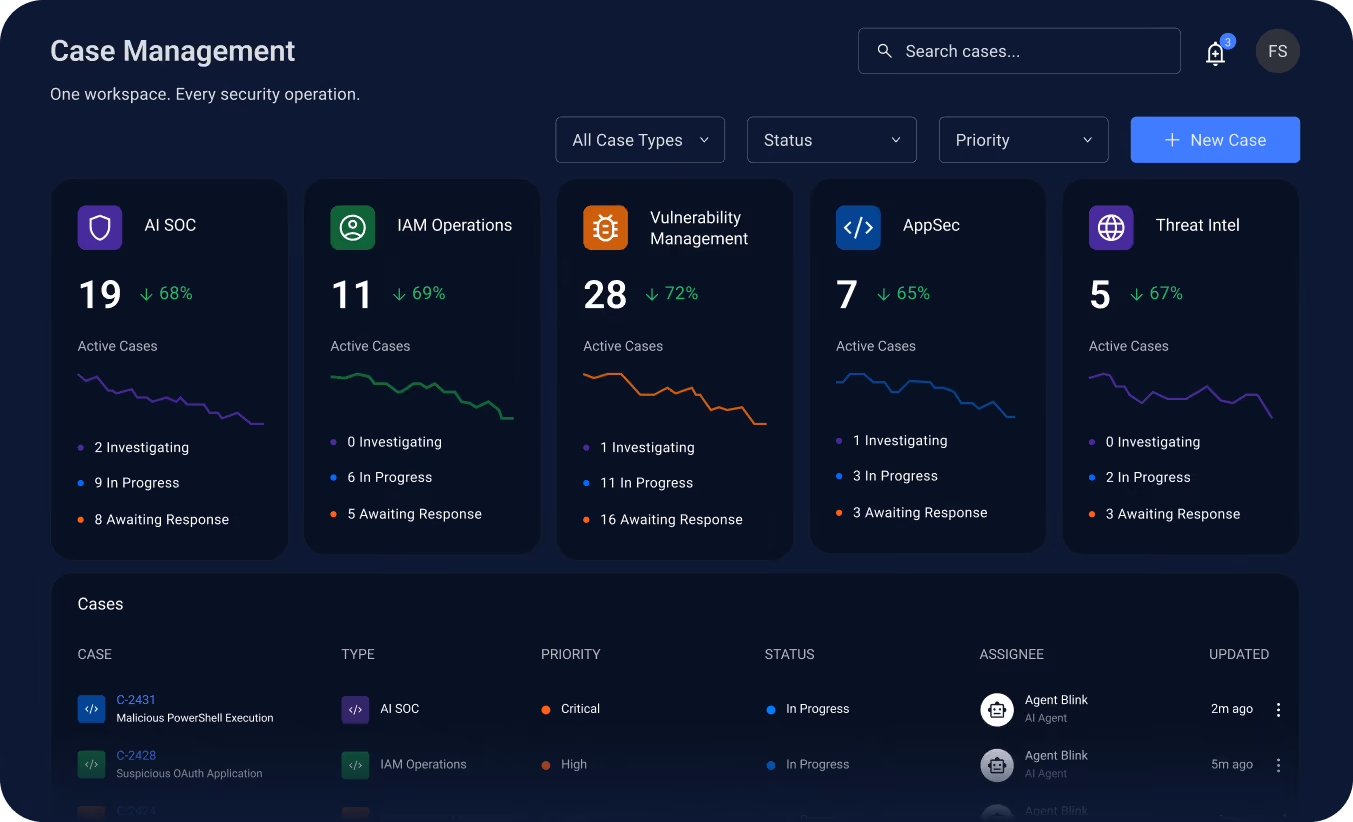The width and height of the screenshot is (1353, 822).
Task: Click the Vulnerability Management trend sparkline
Action: pos(675,399)
